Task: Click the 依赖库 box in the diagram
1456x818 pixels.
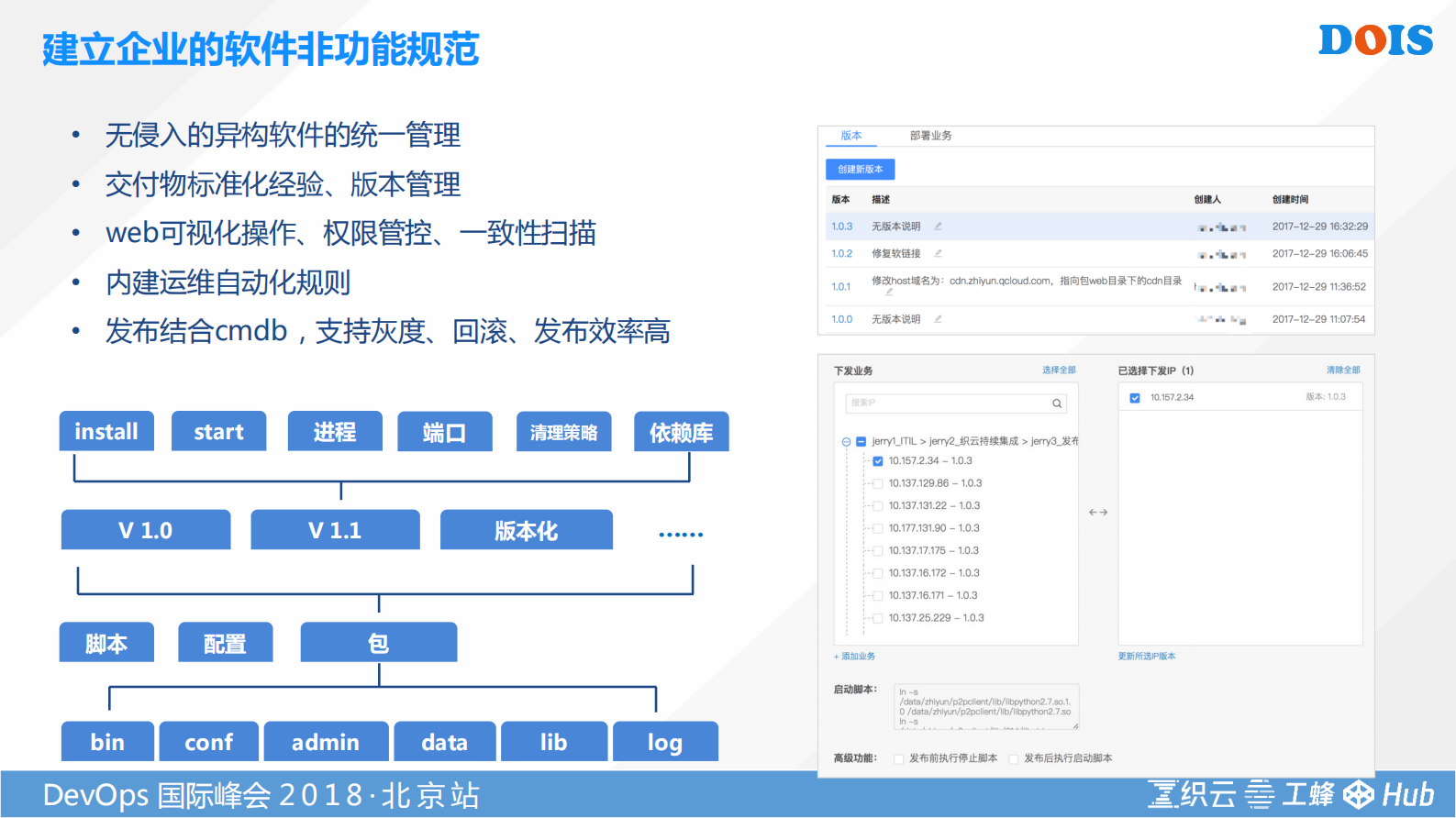Action: (x=682, y=431)
